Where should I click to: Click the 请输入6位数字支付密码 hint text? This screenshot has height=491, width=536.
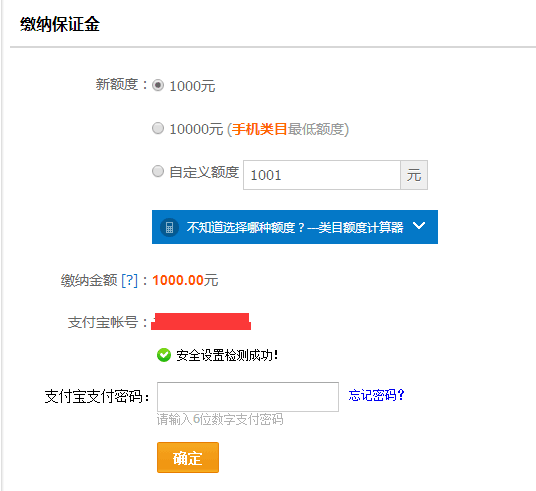(220, 419)
